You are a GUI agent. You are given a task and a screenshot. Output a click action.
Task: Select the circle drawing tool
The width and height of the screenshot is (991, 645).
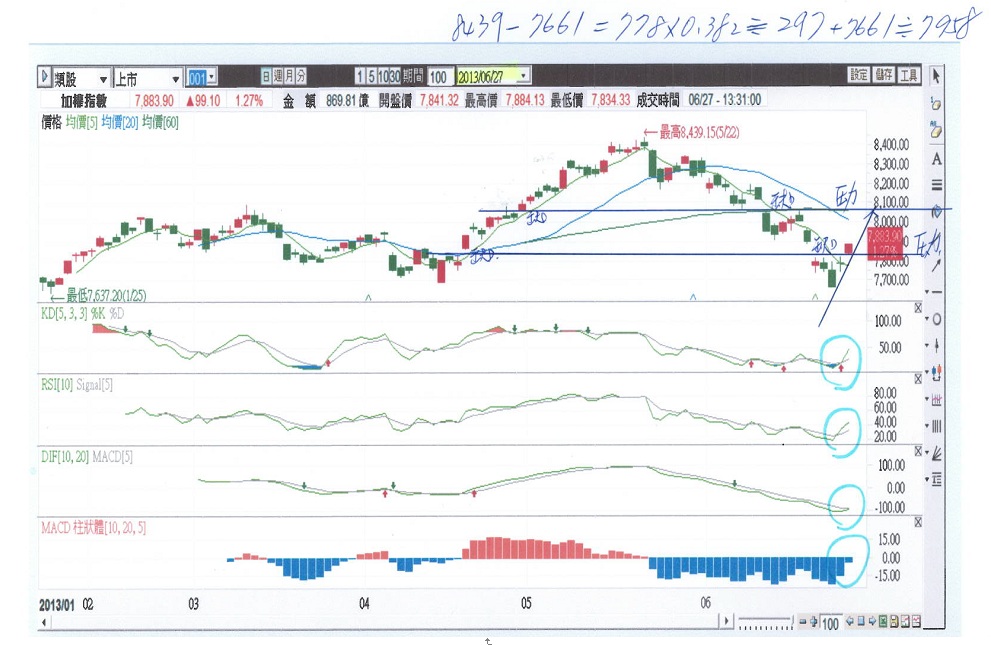937,319
